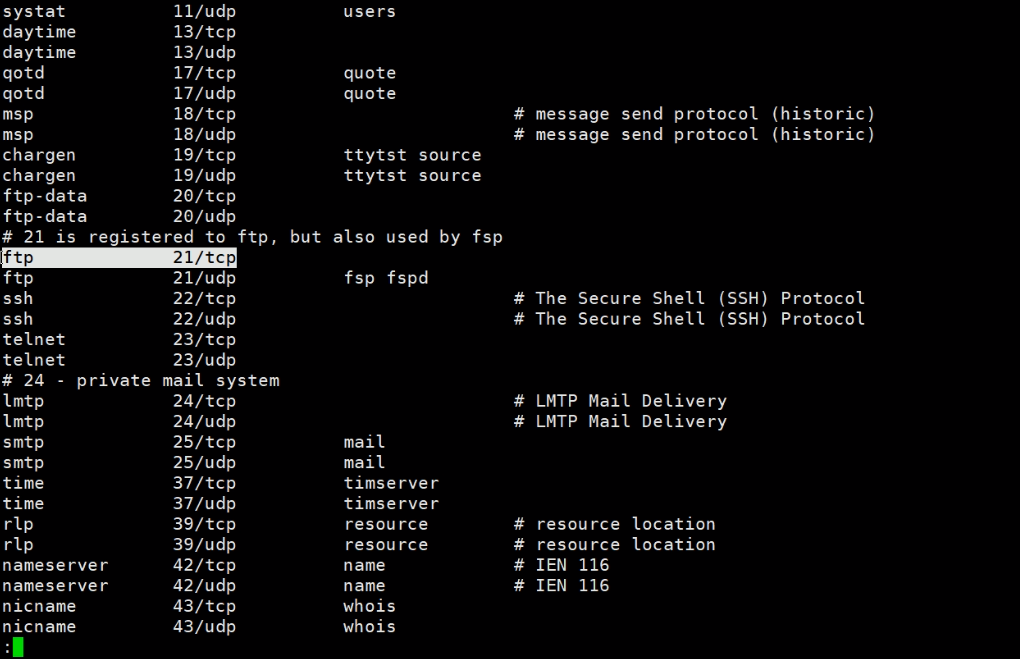Click "timserver" alias on the 37/udp line

coord(391,504)
